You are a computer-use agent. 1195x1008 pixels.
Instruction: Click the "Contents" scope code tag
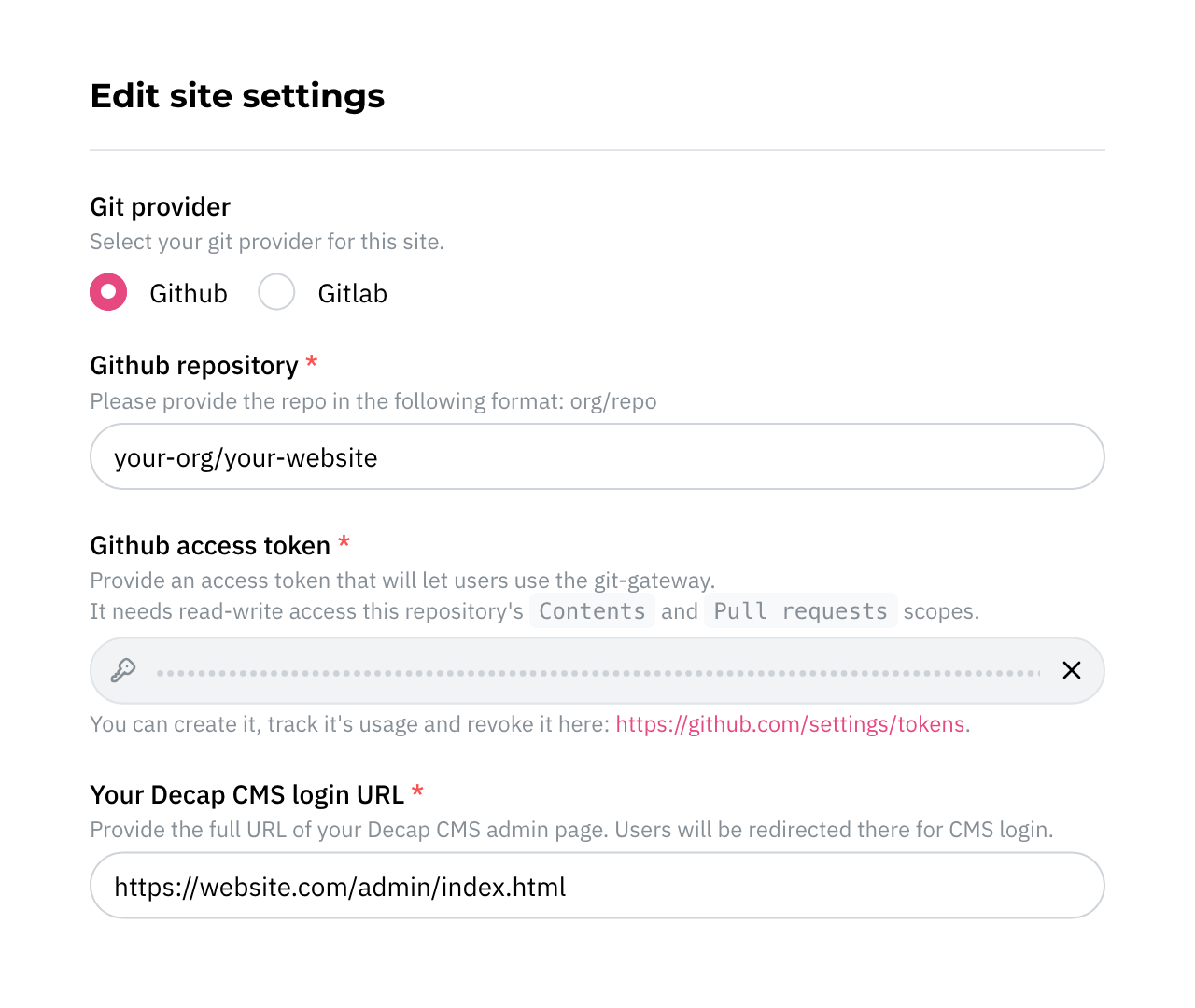click(x=592, y=611)
